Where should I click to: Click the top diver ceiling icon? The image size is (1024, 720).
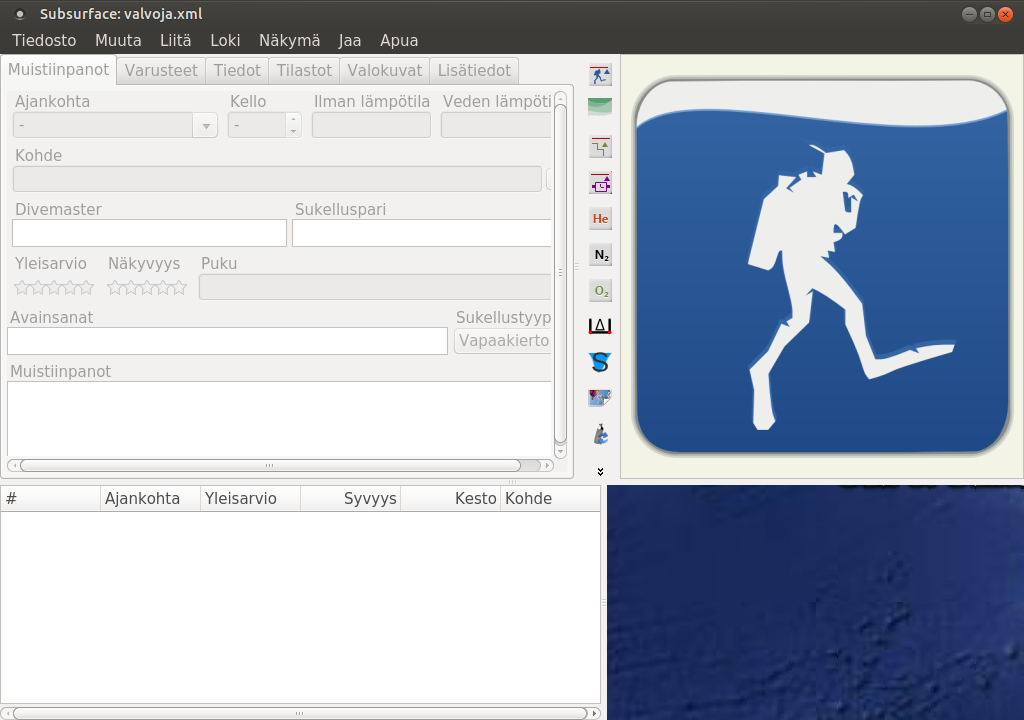(600, 75)
